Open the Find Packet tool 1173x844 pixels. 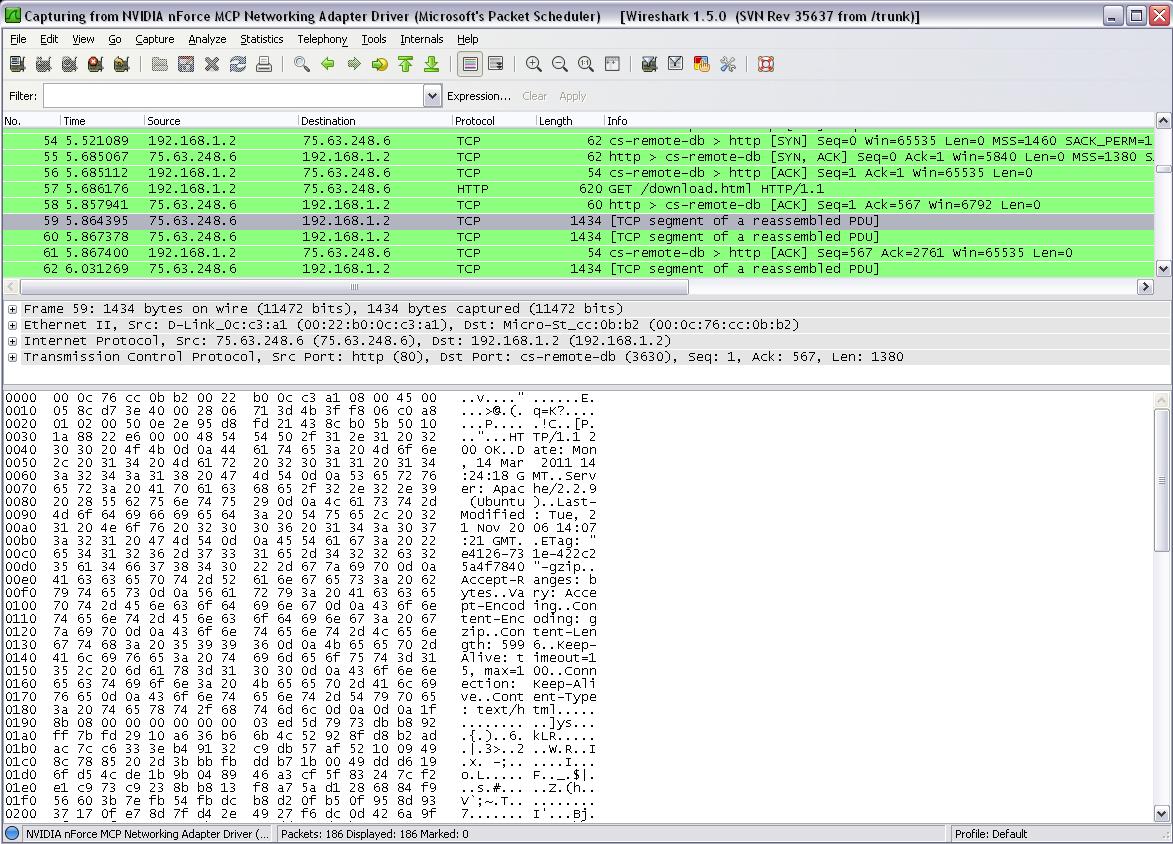coord(301,63)
